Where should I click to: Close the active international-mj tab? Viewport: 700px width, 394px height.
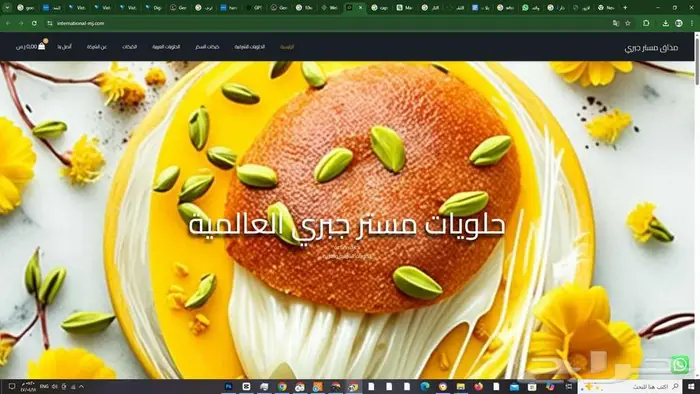pyautogui.click(x=361, y=8)
